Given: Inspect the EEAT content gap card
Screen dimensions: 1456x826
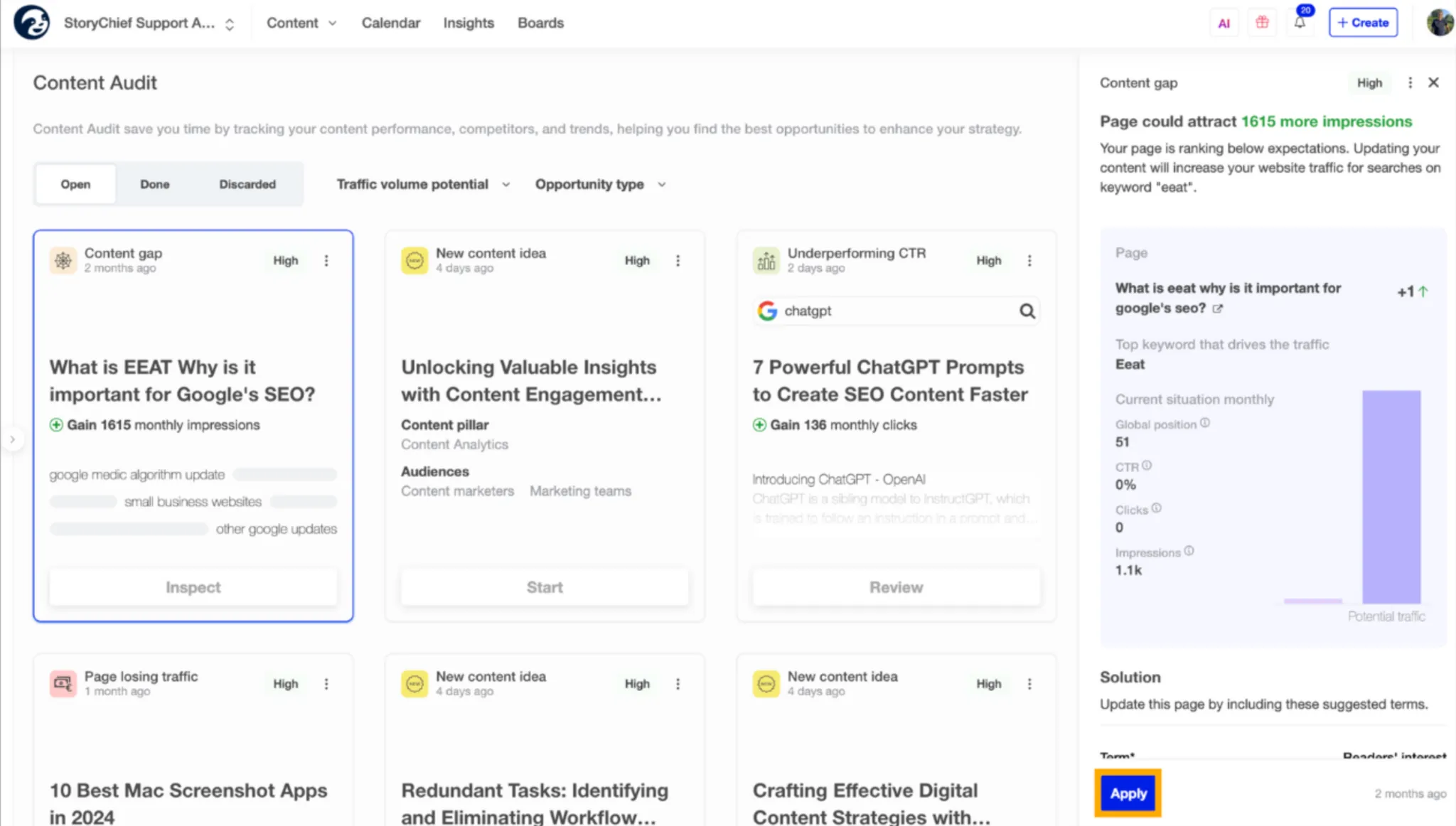Looking at the screenshot, I should tap(193, 586).
